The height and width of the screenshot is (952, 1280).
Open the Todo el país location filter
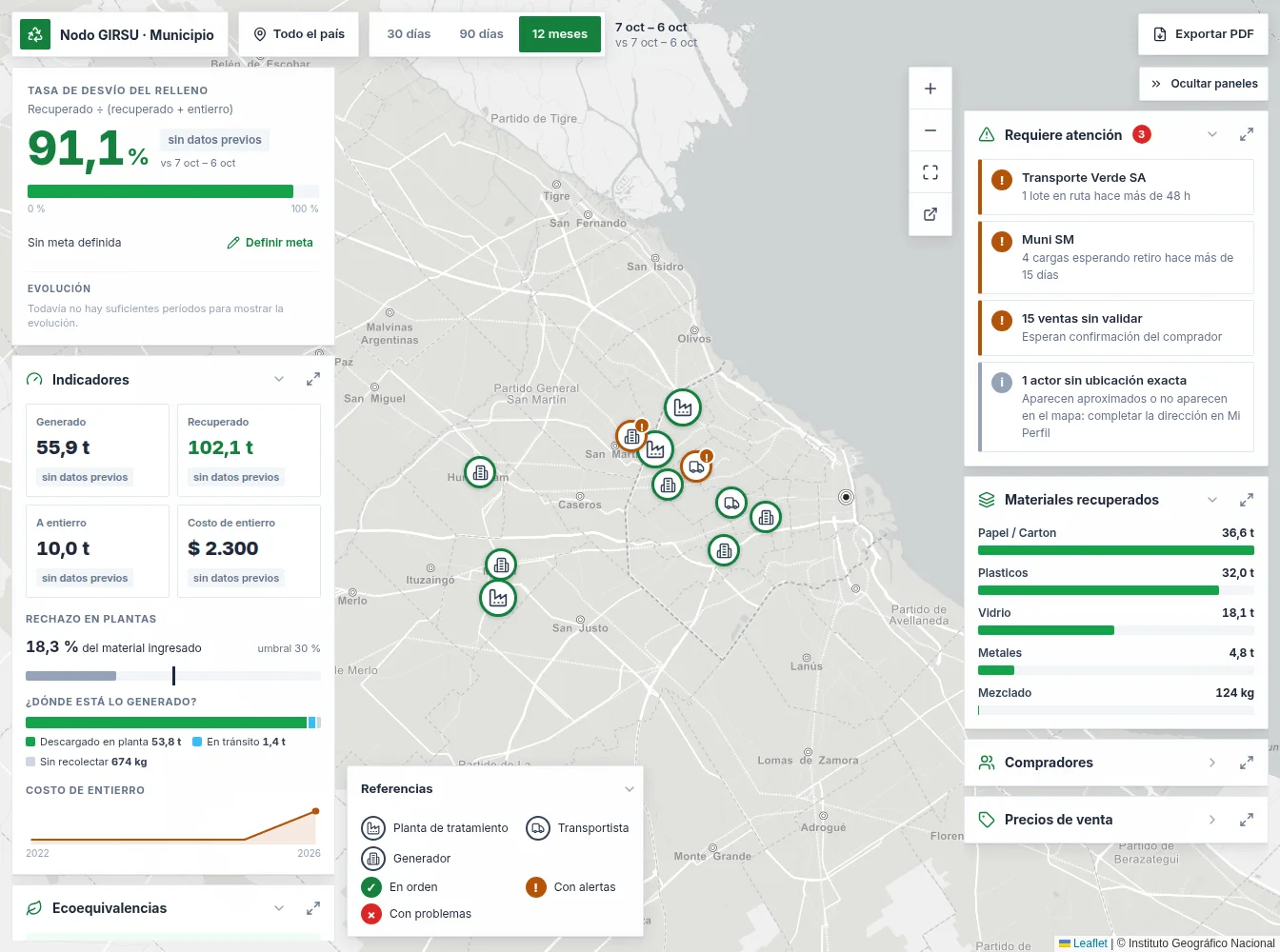click(299, 34)
